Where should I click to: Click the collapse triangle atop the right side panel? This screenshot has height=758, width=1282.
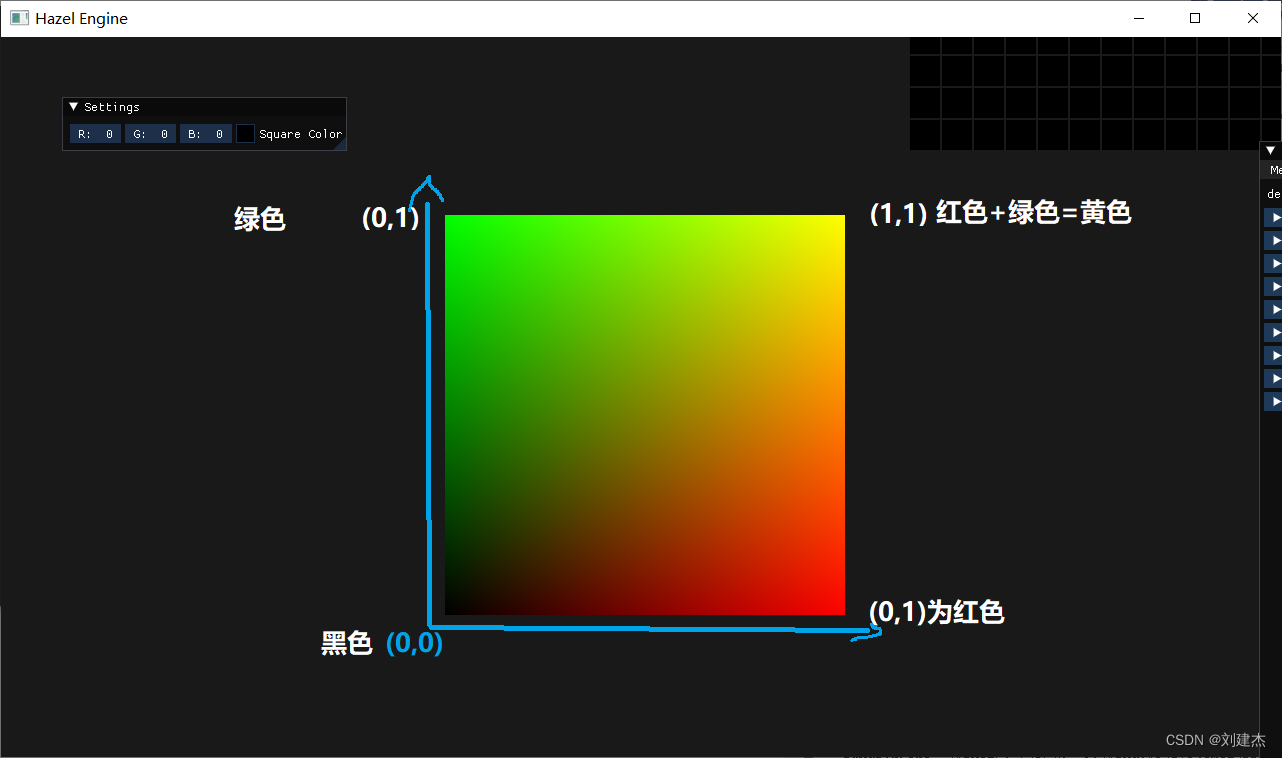[1271, 149]
